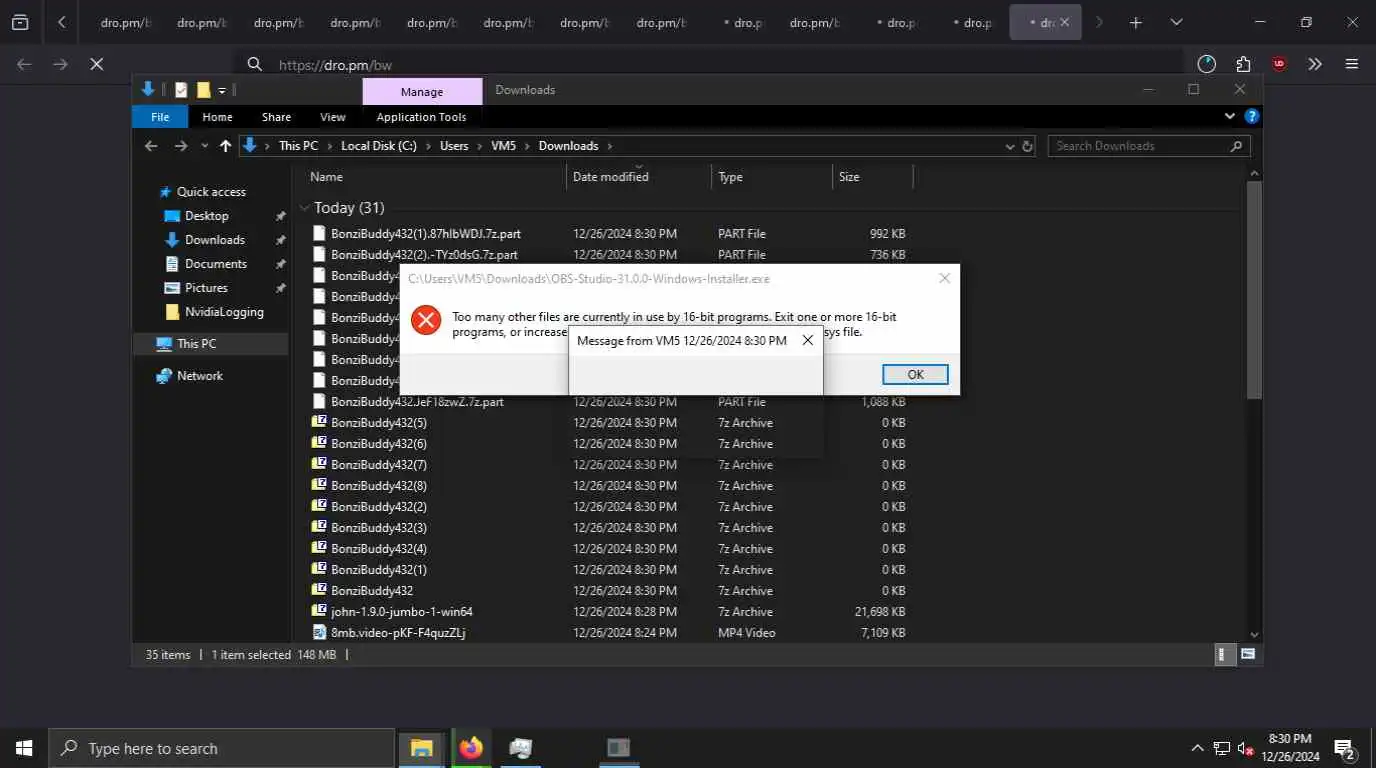Click the file list scrollbar down arrow
Image resolution: width=1376 pixels, height=768 pixels.
click(1255, 634)
